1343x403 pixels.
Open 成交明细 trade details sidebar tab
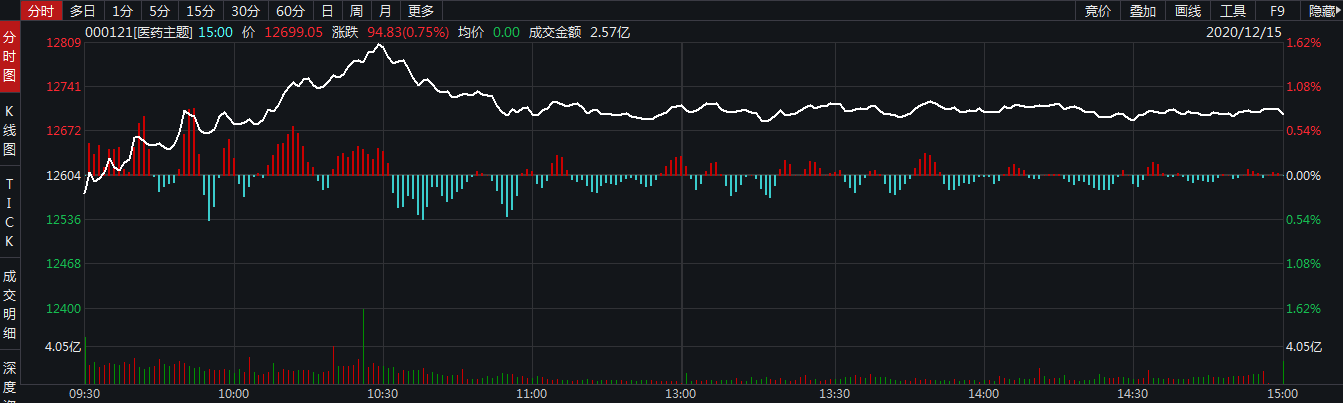tap(10, 305)
